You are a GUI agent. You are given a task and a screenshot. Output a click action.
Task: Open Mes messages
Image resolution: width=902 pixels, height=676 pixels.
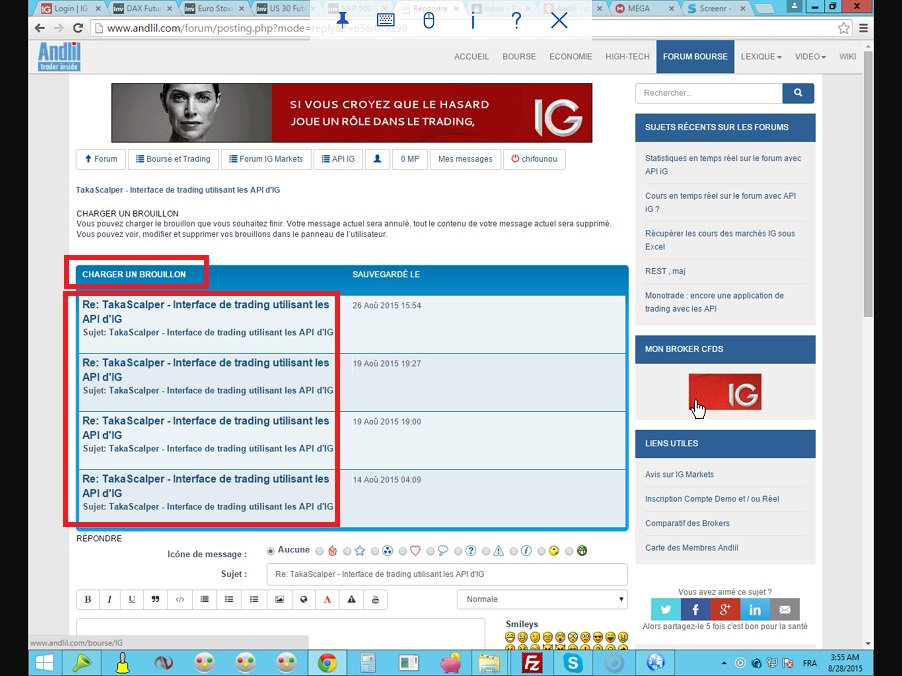tap(465, 159)
